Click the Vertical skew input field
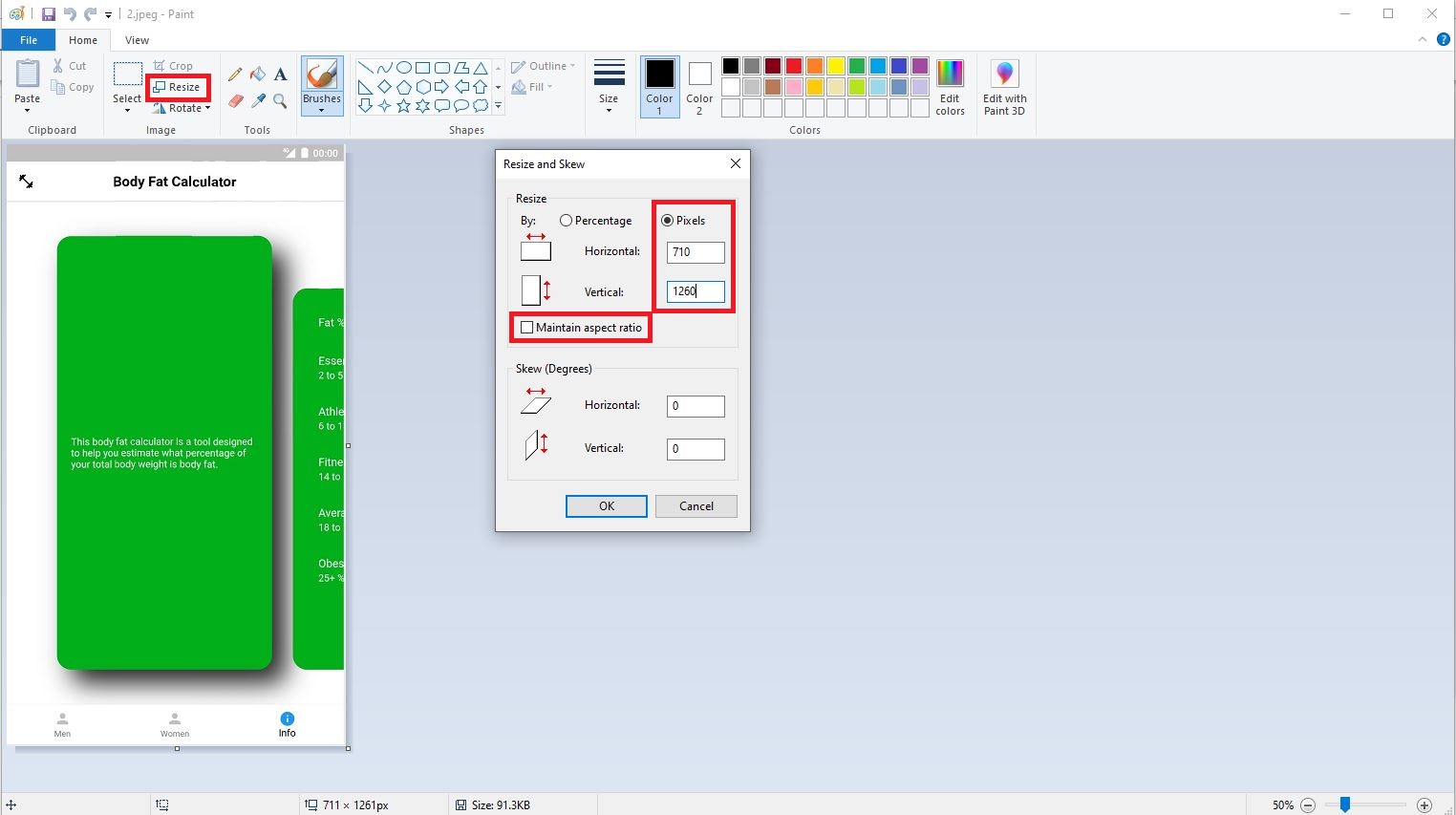 [695, 449]
